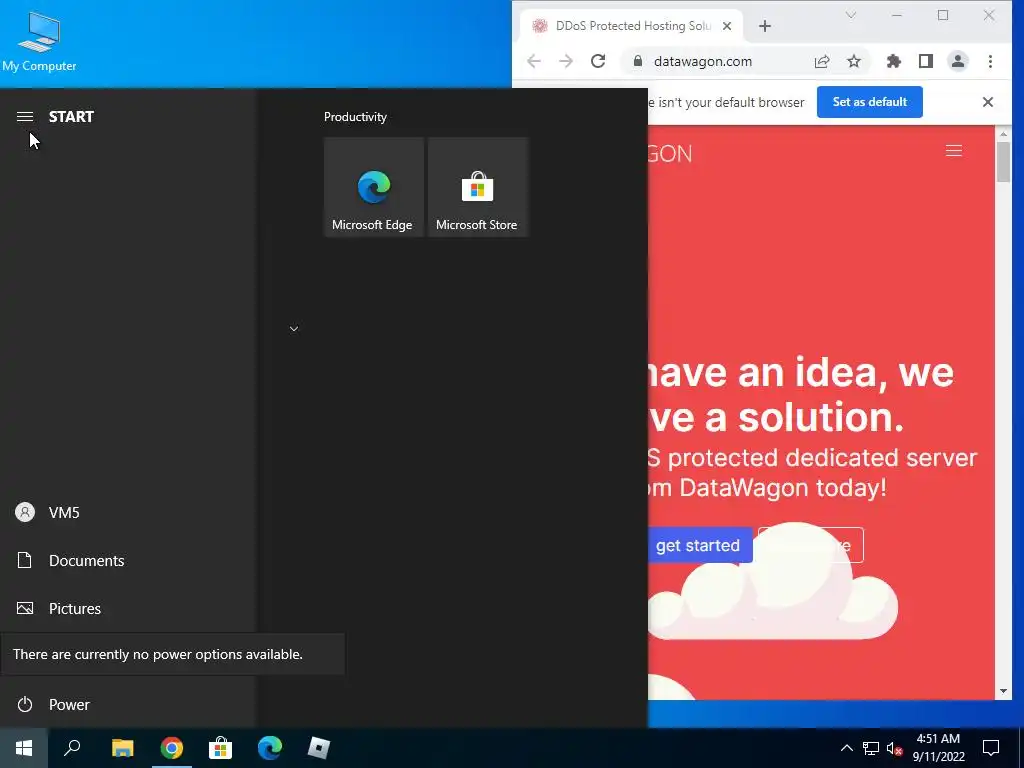Screen dimensions: 1024x768
Task: Share this page icon in Chrome
Action: pyautogui.click(x=822, y=61)
